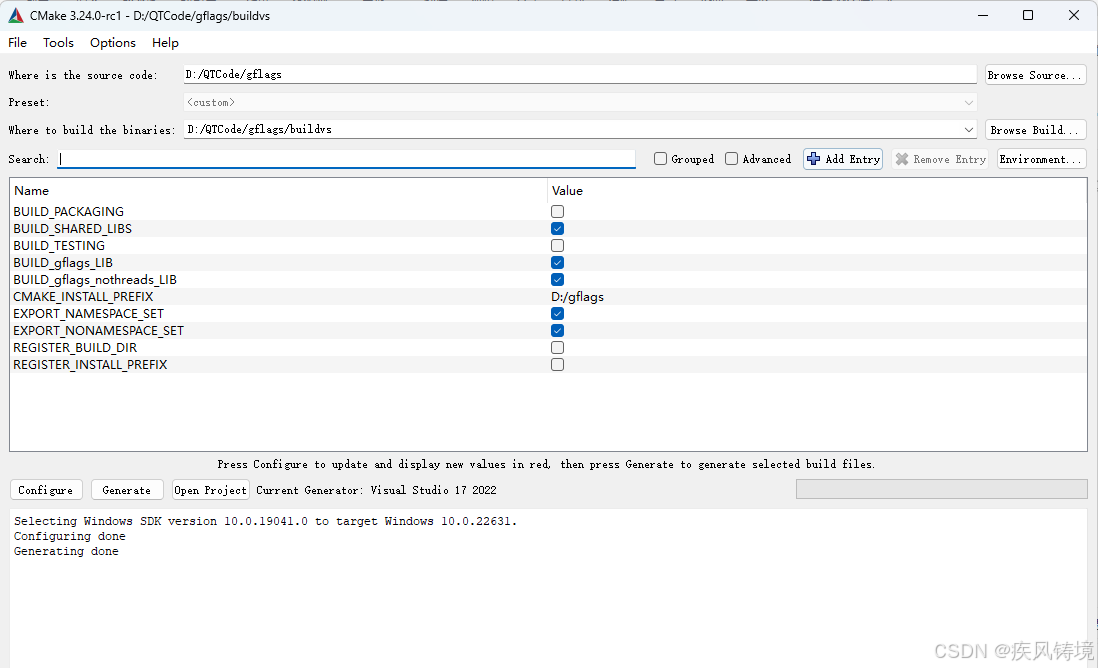Viewport: 1098px width, 668px height.
Task: Select the CMAKE_INSTALL_PREFIX name row
Action: point(83,297)
